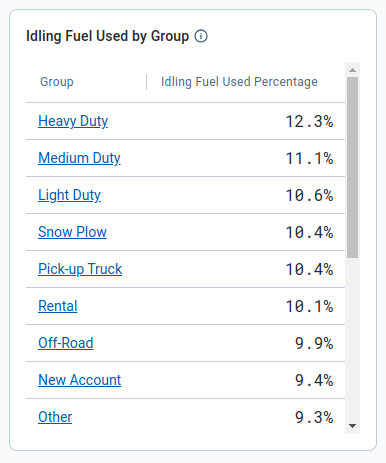Click the scrollbar track below the thumb

pyautogui.click(x=352, y=338)
